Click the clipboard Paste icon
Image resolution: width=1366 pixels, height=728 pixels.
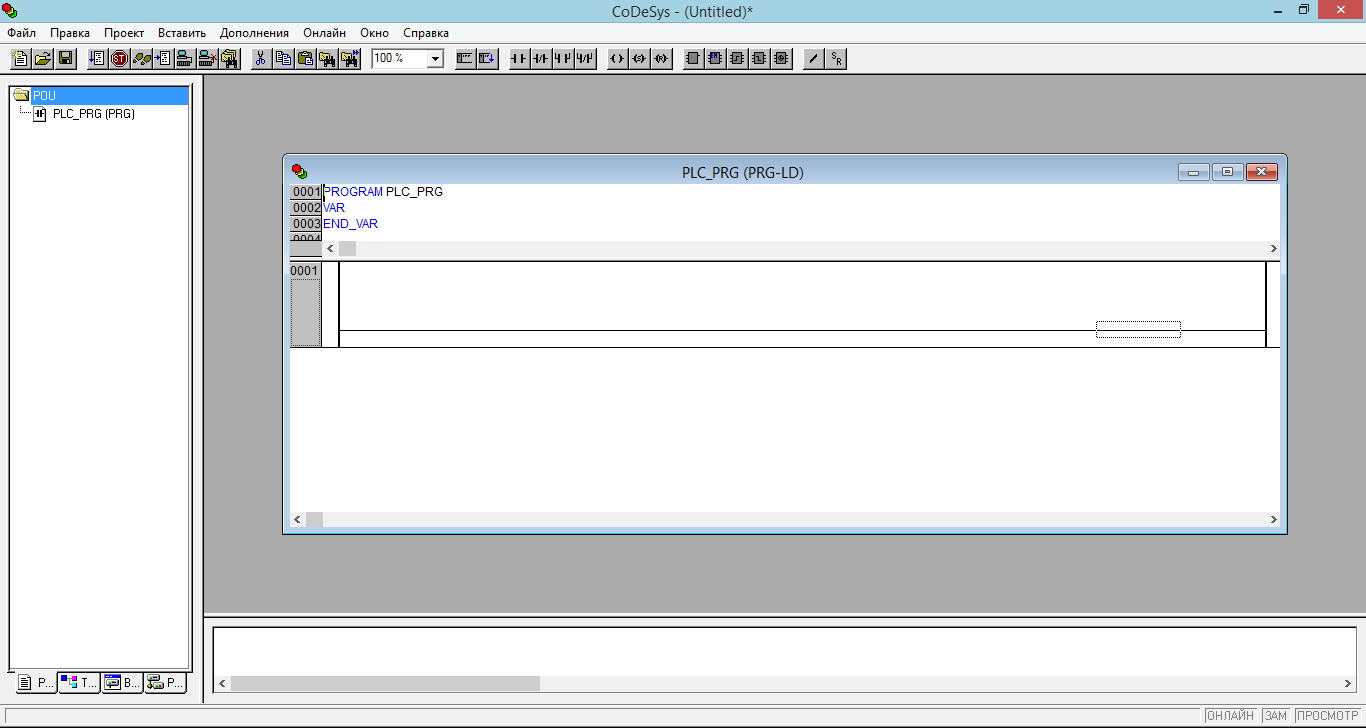pyautogui.click(x=305, y=59)
